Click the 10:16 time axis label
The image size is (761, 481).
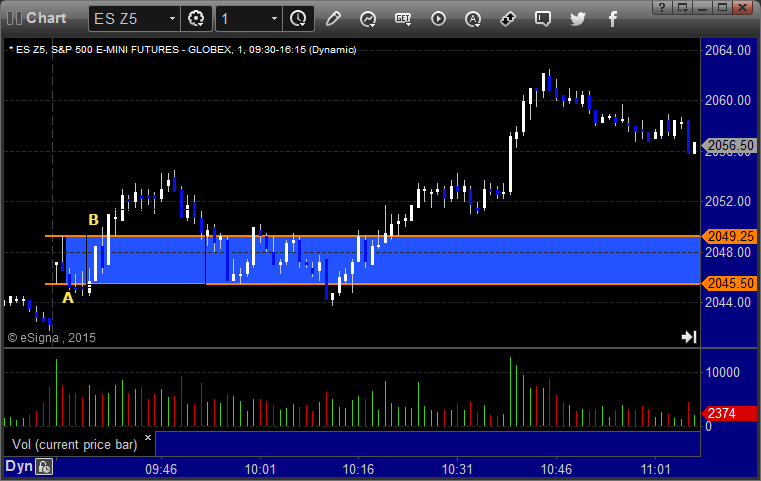[x=358, y=469]
